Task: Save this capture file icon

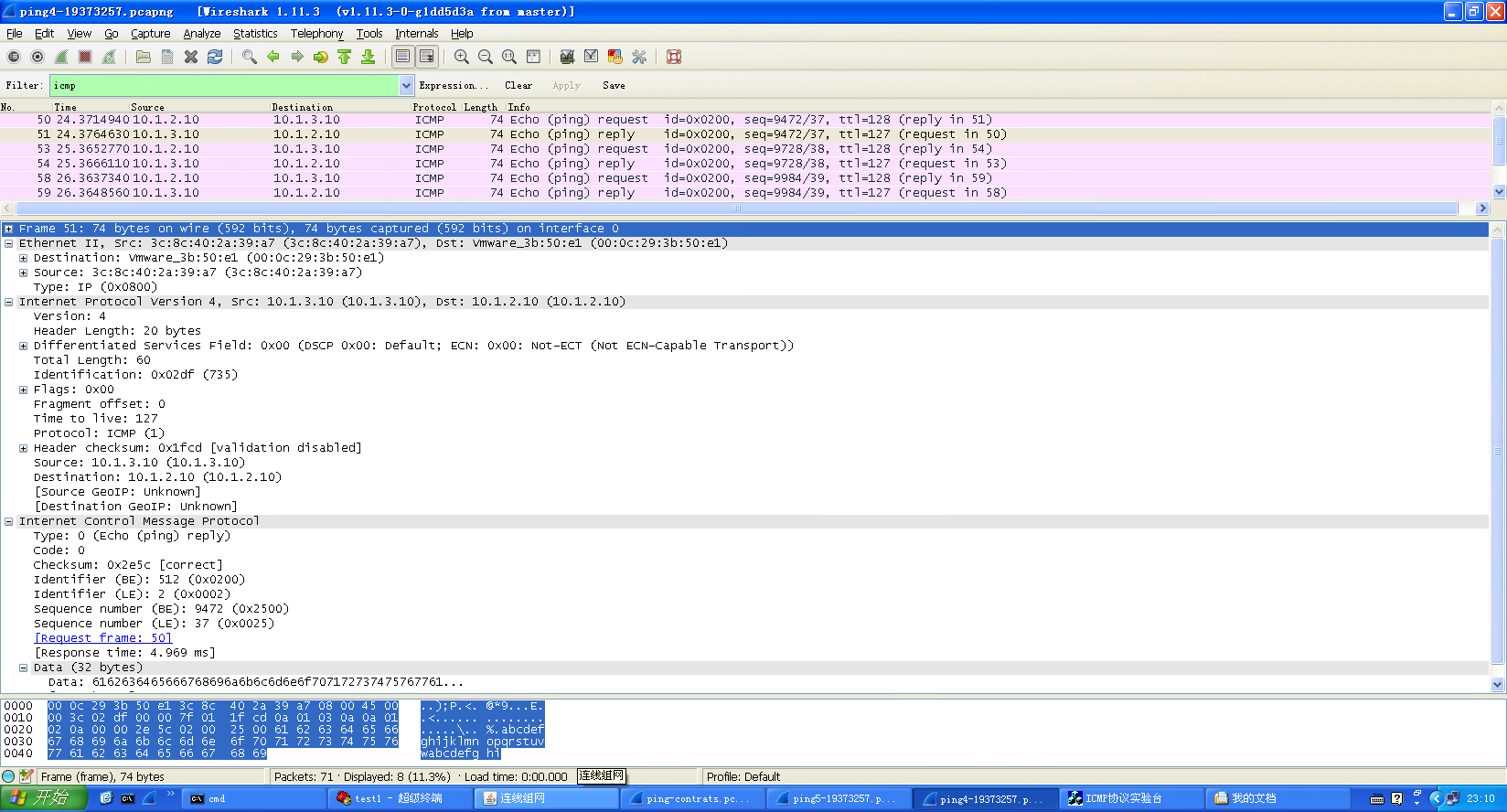Action: pos(167,57)
